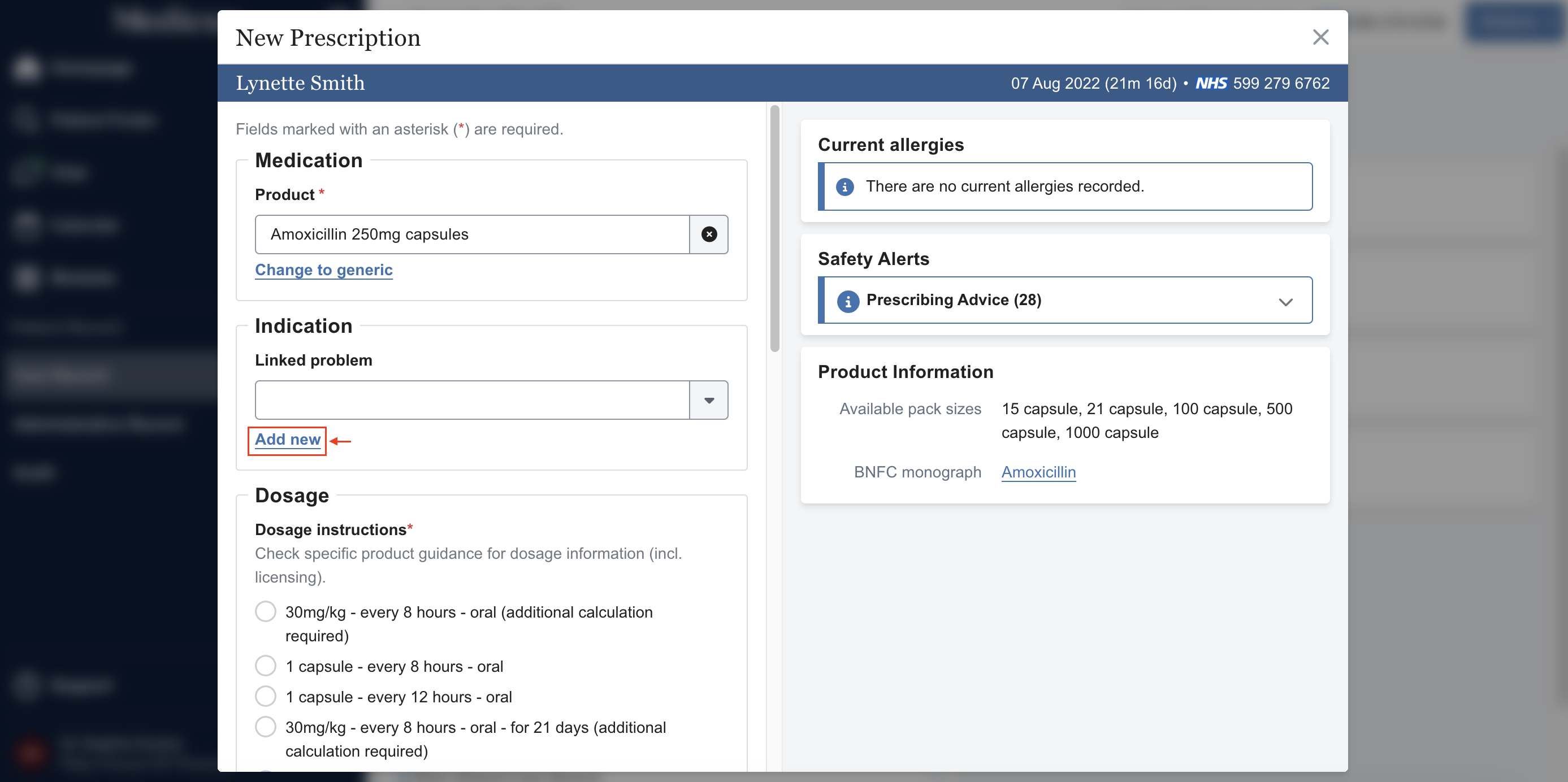Click the Linked problem input field
The width and height of the screenshot is (1568, 782).
tap(472, 400)
